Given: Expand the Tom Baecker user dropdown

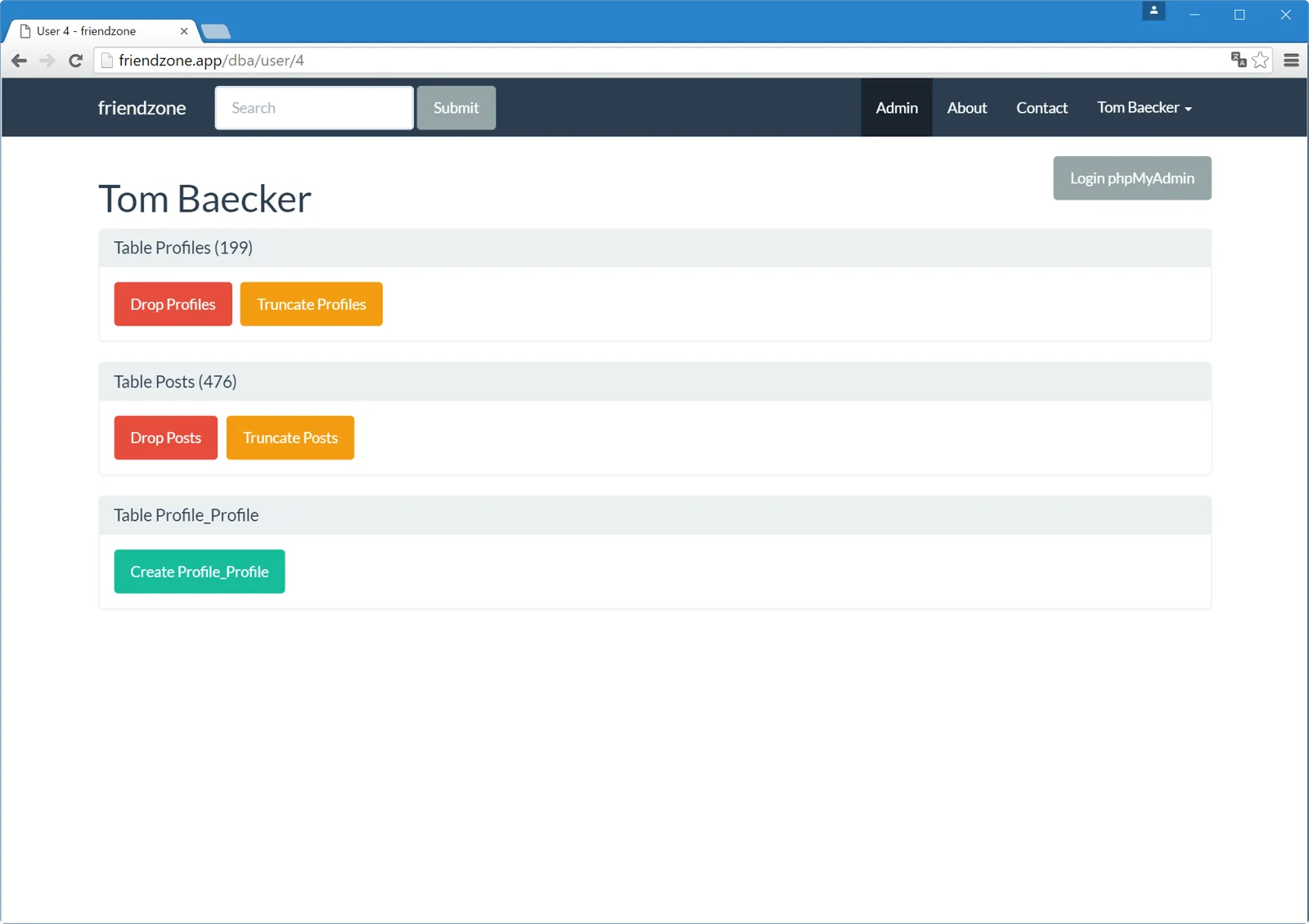Looking at the screenshot, I should (x=1145, y=108).
